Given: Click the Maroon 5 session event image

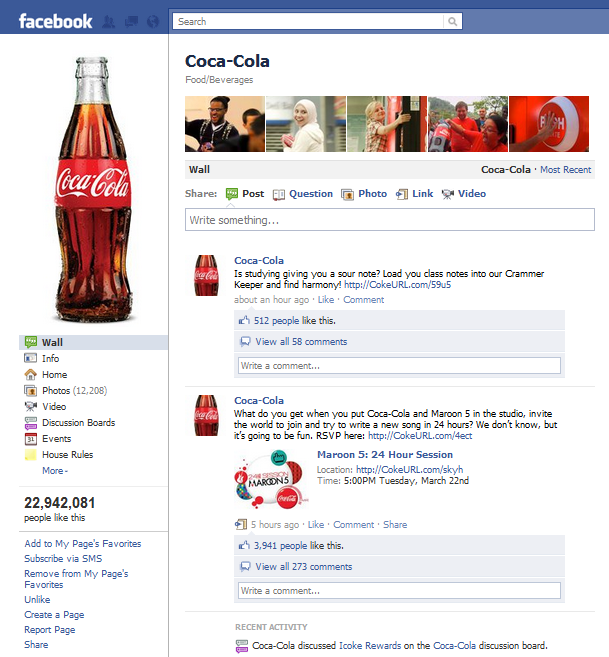Looking at the screenshot, I should (x=272, y=480).
